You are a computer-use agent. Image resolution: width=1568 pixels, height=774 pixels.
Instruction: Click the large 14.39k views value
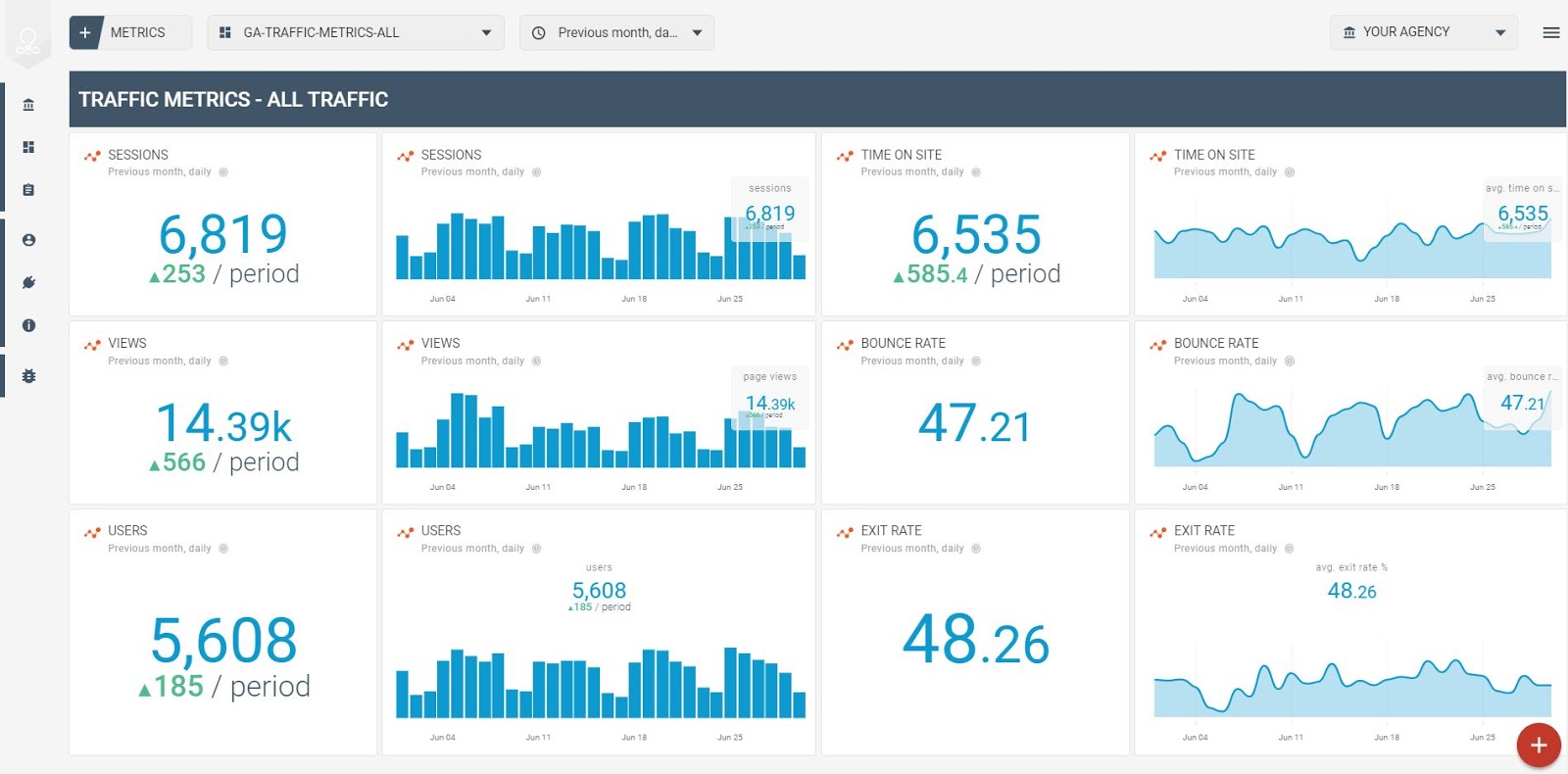[x=223, y=423]
